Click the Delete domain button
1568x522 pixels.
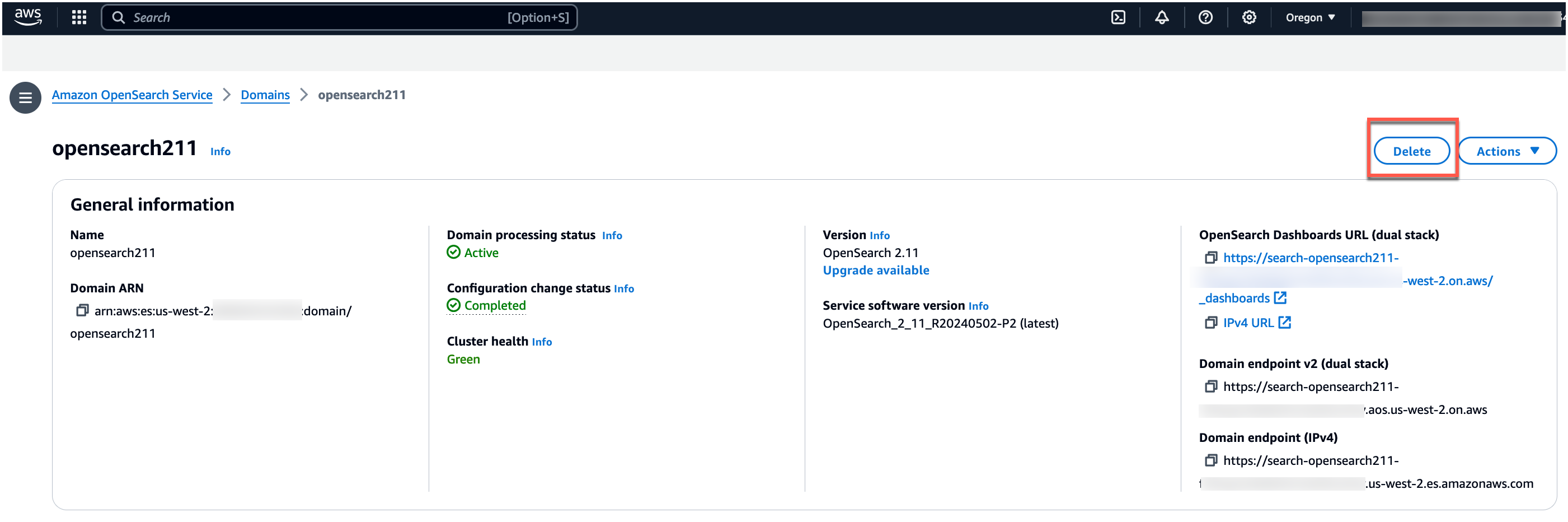coord(1411,151)
